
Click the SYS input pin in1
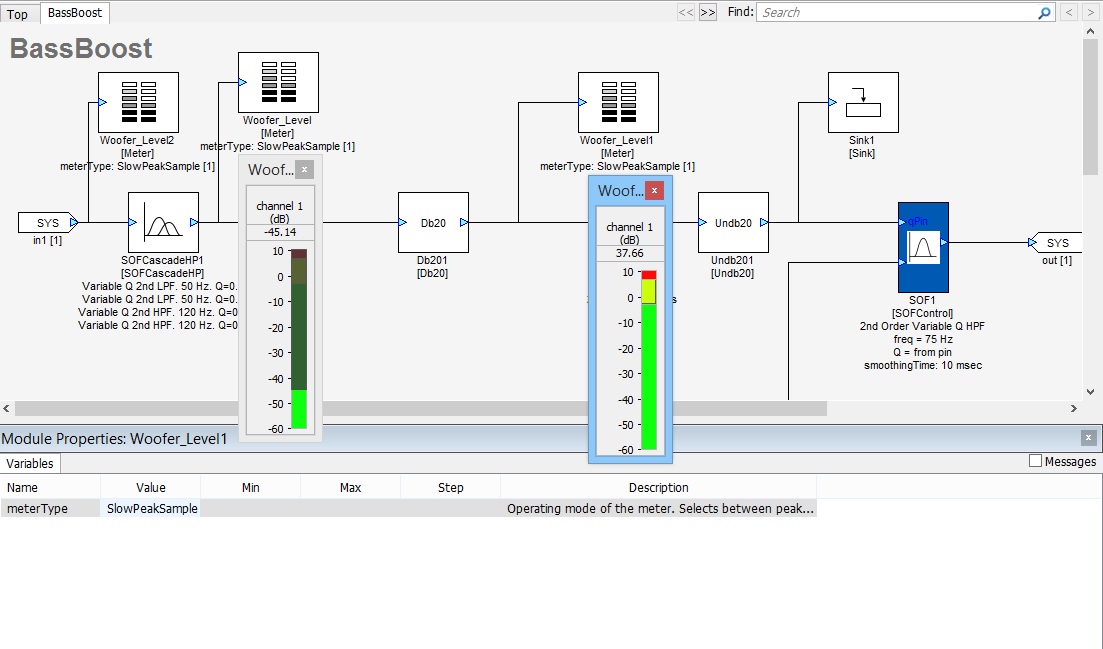(47, 222)
